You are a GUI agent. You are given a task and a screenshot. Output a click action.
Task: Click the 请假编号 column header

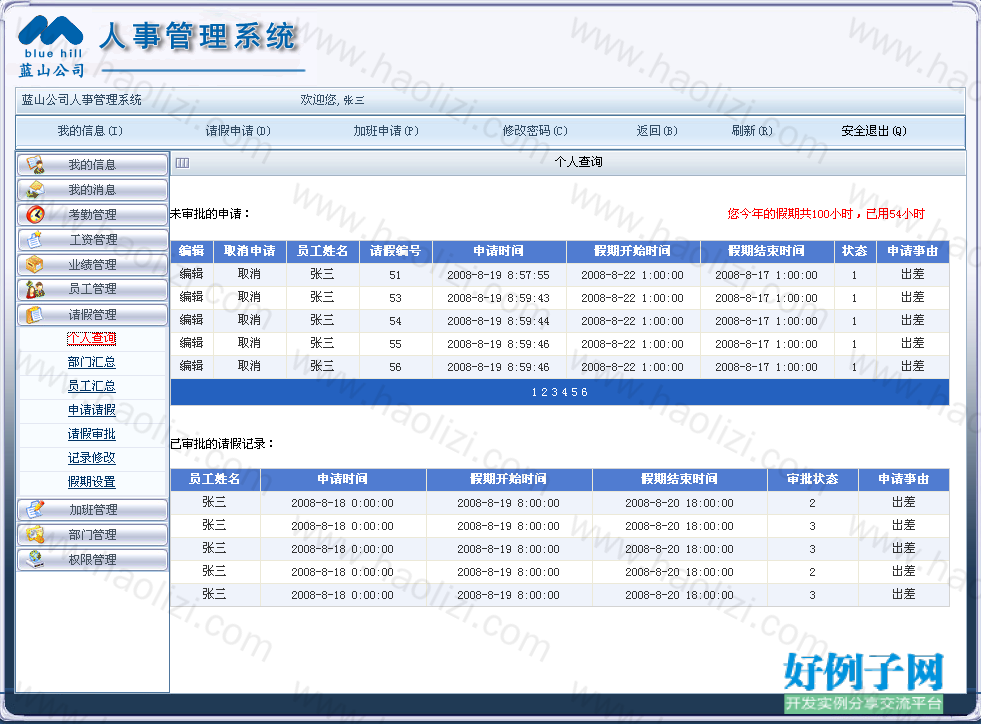395,251
